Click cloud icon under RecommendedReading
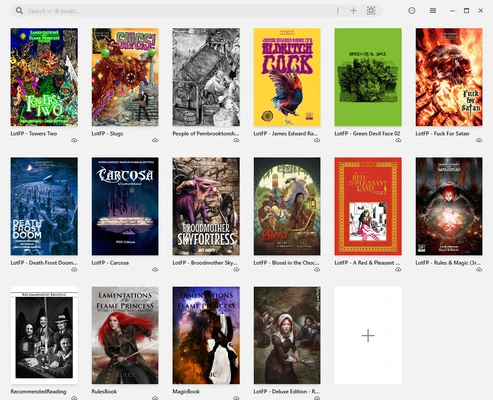 coord(74,398)
